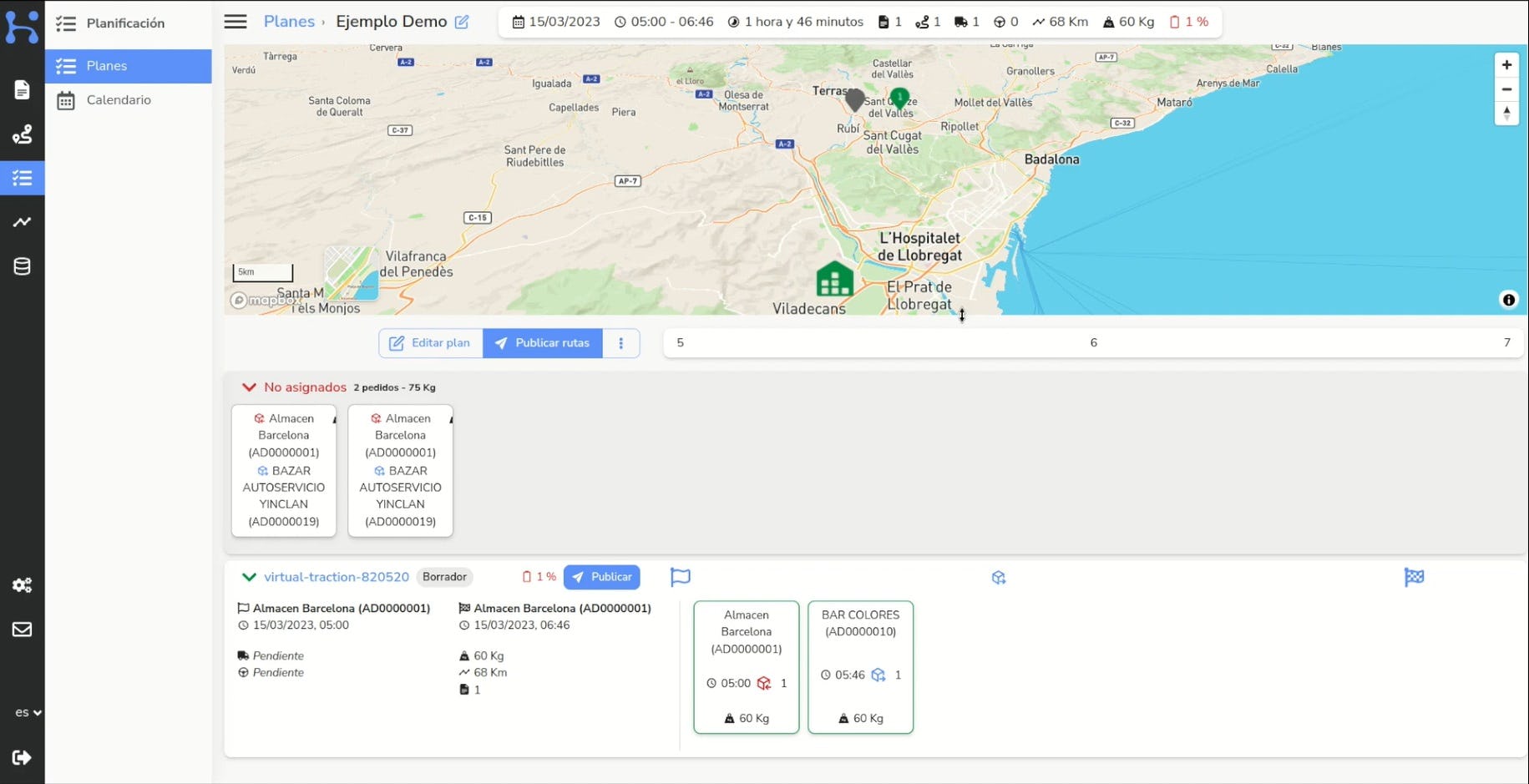Click the map zoom out control

point(1506,89)
